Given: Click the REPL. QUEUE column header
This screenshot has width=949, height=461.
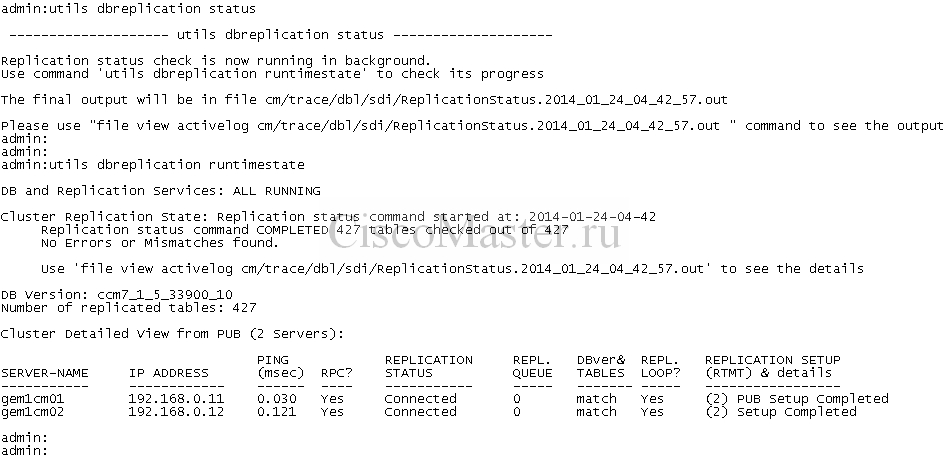Looking at the screenshot, I should [532, 367].
